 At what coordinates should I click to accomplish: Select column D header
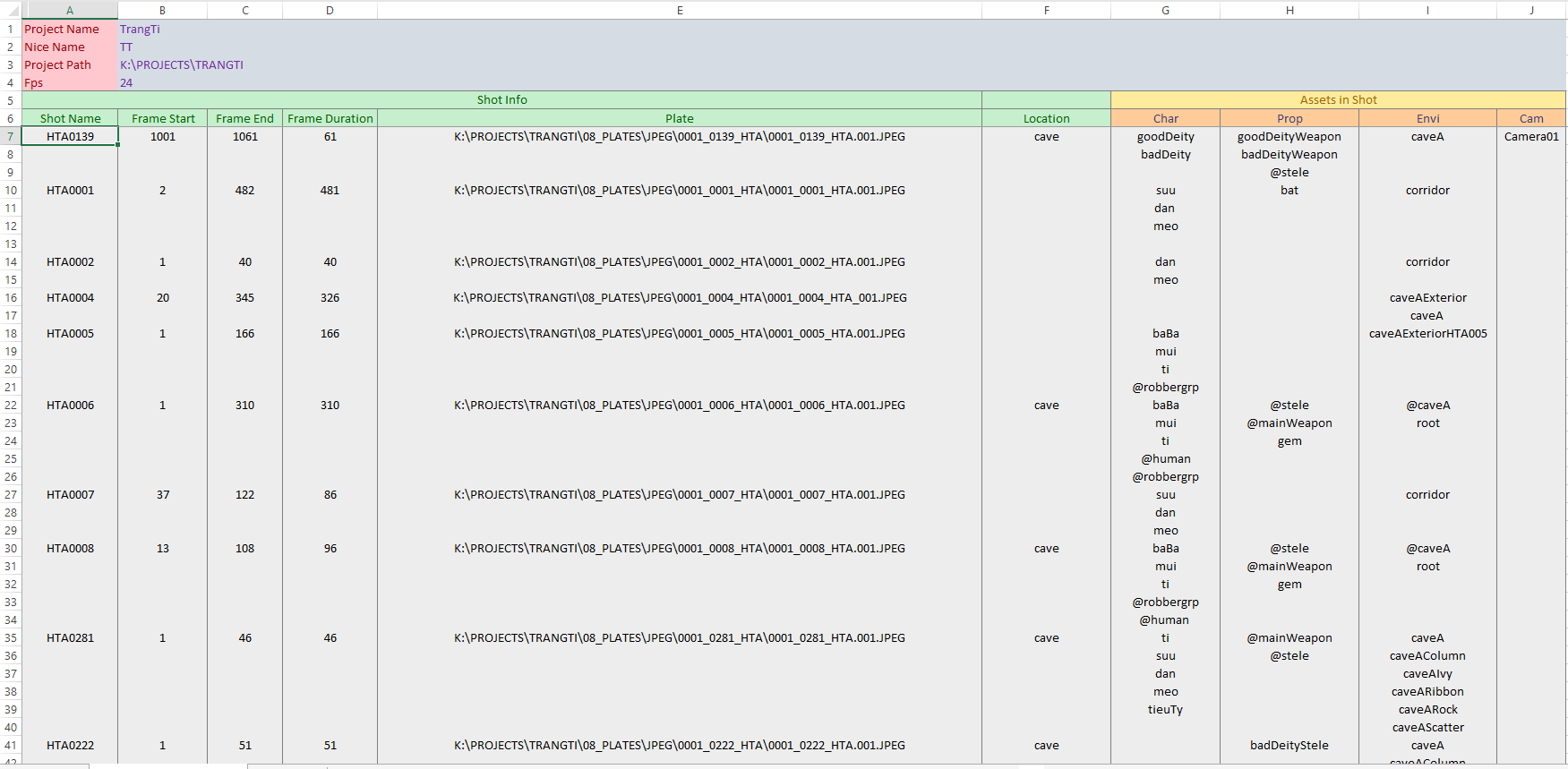[x=330, y=10]
